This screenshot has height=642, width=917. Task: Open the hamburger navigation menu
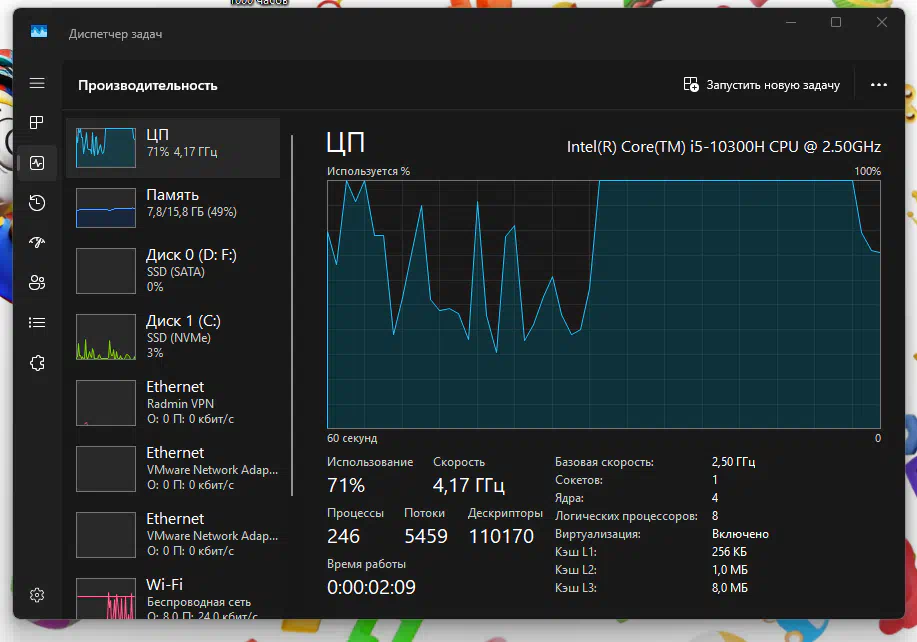[x=37, y=84]
